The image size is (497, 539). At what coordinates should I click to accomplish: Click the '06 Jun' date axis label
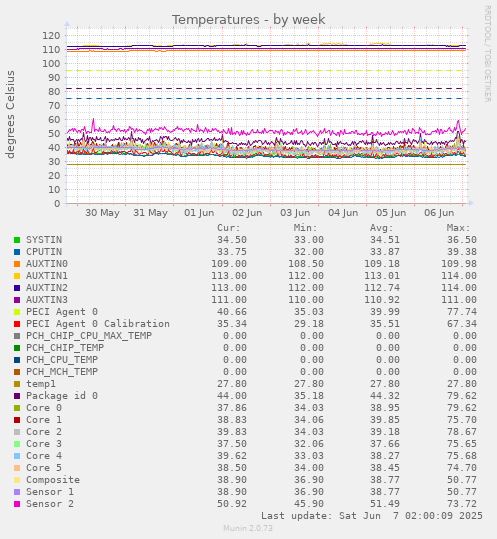tap(439, 213)
